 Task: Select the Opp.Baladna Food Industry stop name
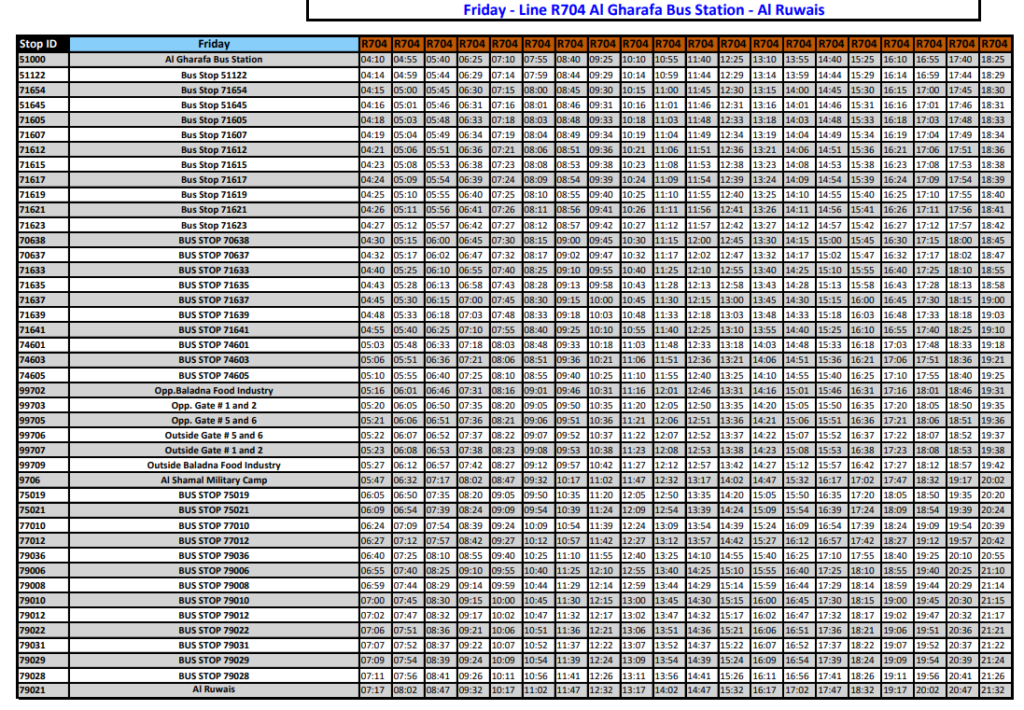click(214, 390)
